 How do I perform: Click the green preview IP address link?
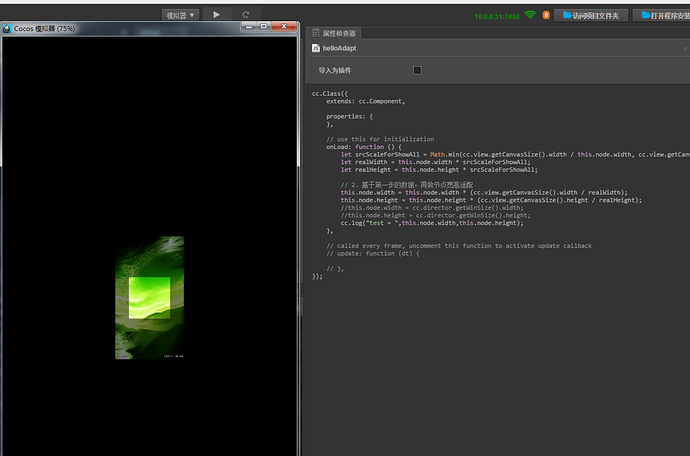click(497, 16)
